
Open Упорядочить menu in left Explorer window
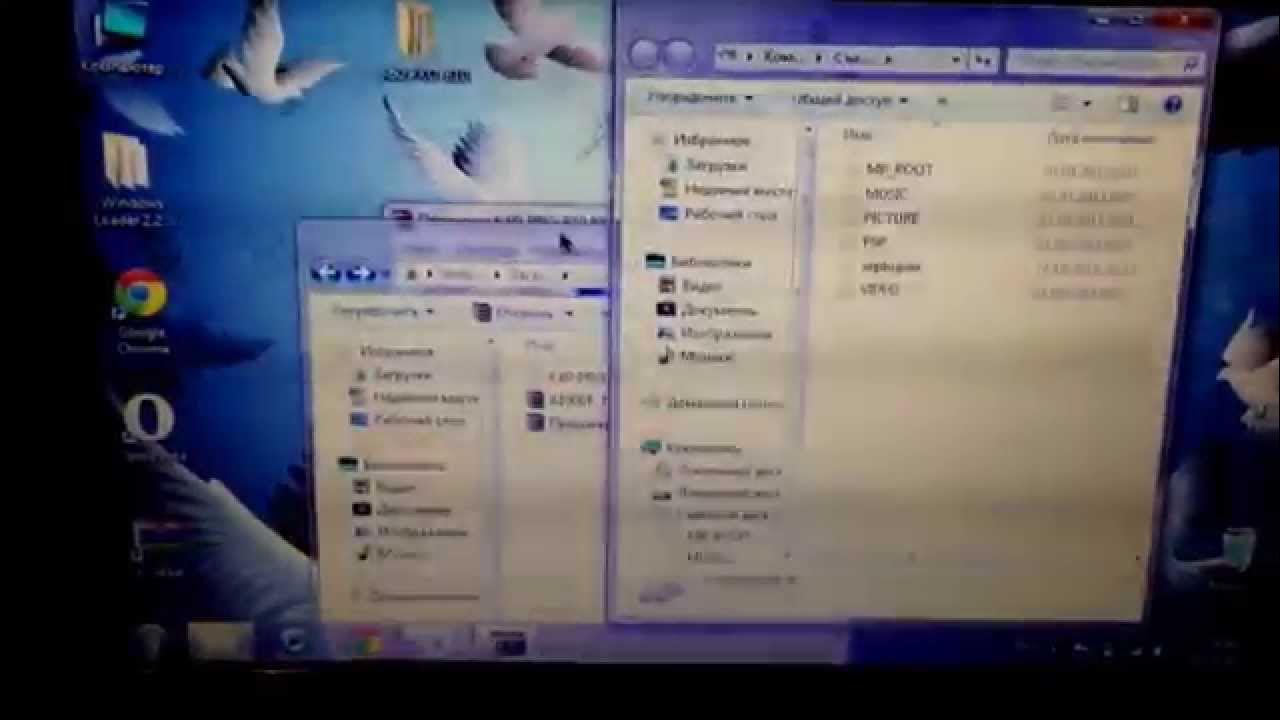(382, 311)
